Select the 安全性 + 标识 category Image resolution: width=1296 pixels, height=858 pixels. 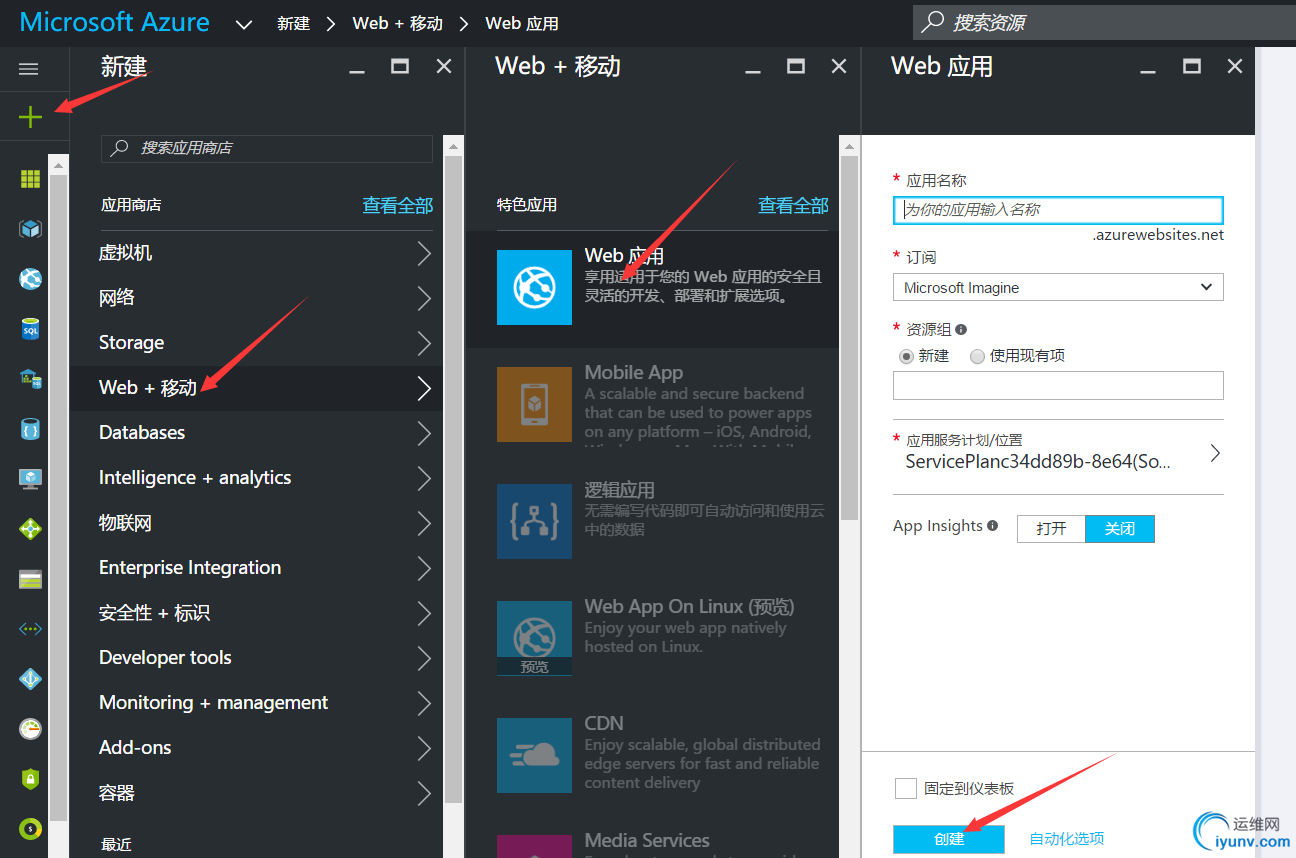click(x=256, y=613)
